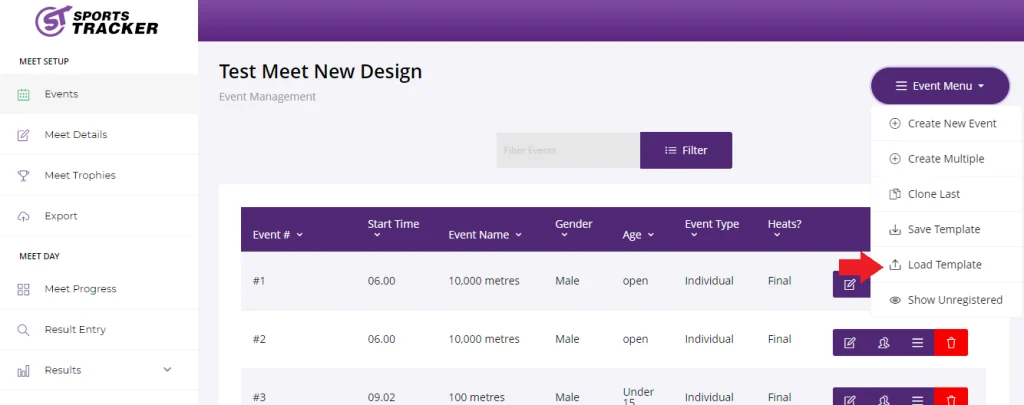
Task: Click the upload icon beside Load Template
Action: [x=895, y=265]
